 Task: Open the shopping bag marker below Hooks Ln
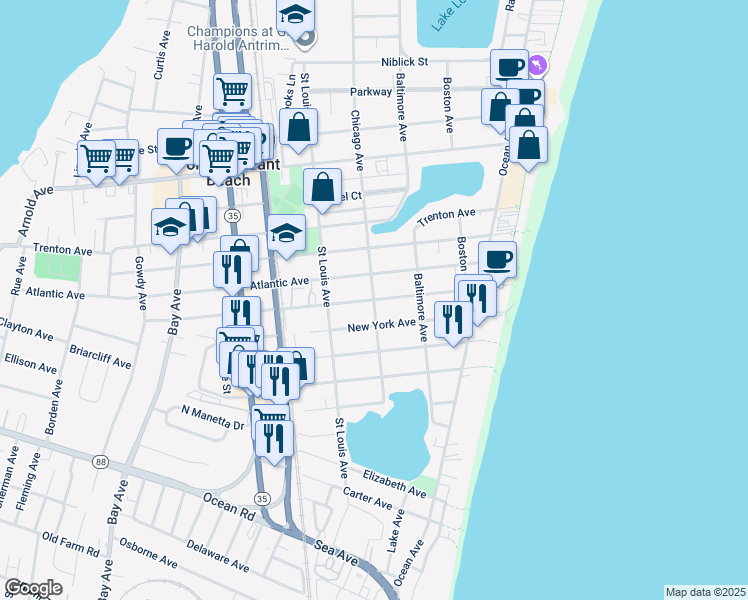point(298,128)
